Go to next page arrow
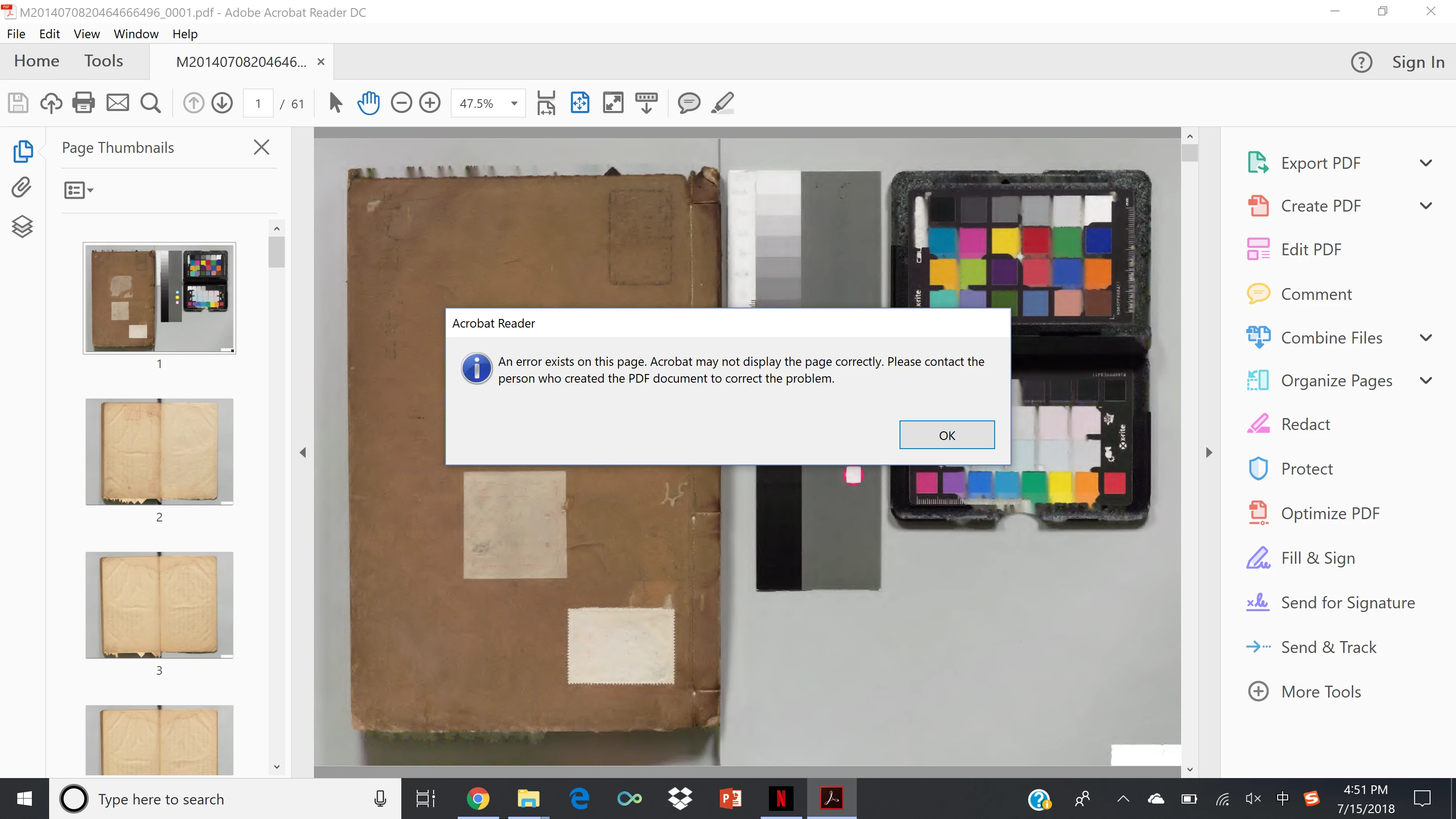Viewport: 1456px width, 819px height. click(222, 103)
